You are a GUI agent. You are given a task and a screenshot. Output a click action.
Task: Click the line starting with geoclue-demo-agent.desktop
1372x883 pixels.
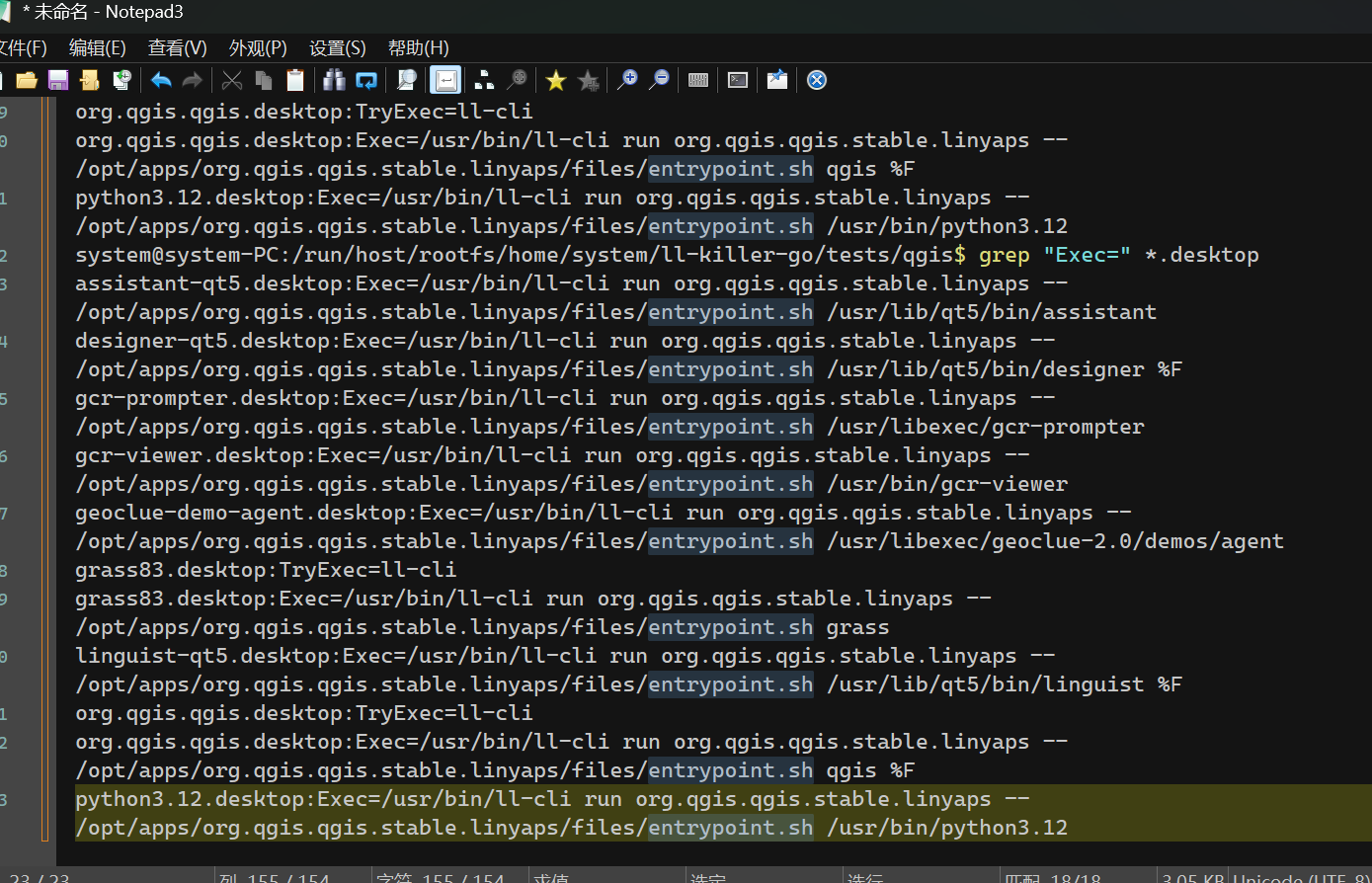(604, 513)
